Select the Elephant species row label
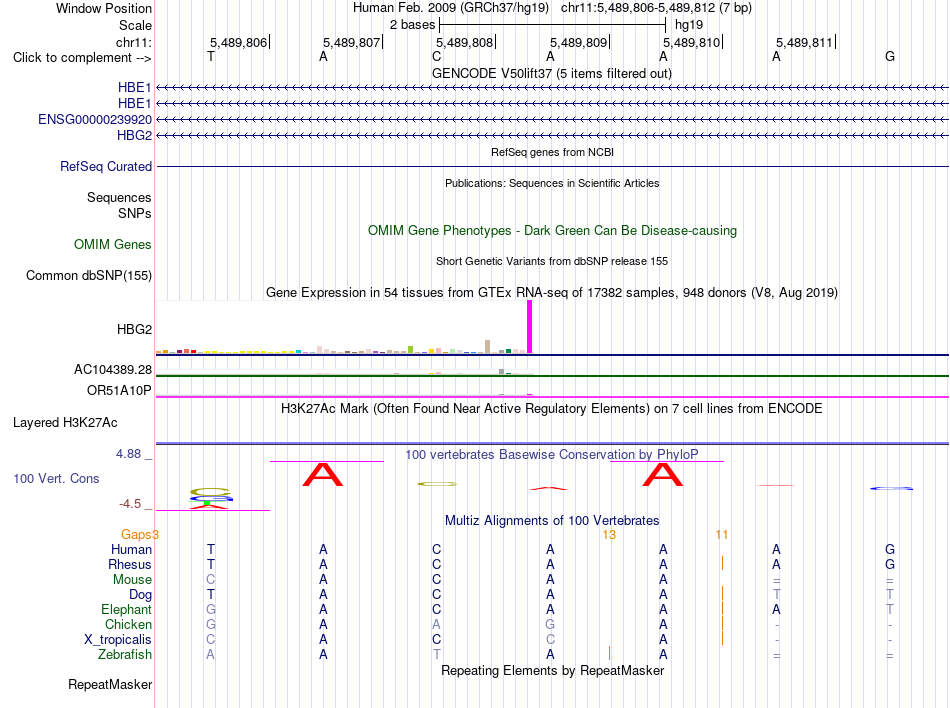 pyautogui.click(x=126, y=609)
